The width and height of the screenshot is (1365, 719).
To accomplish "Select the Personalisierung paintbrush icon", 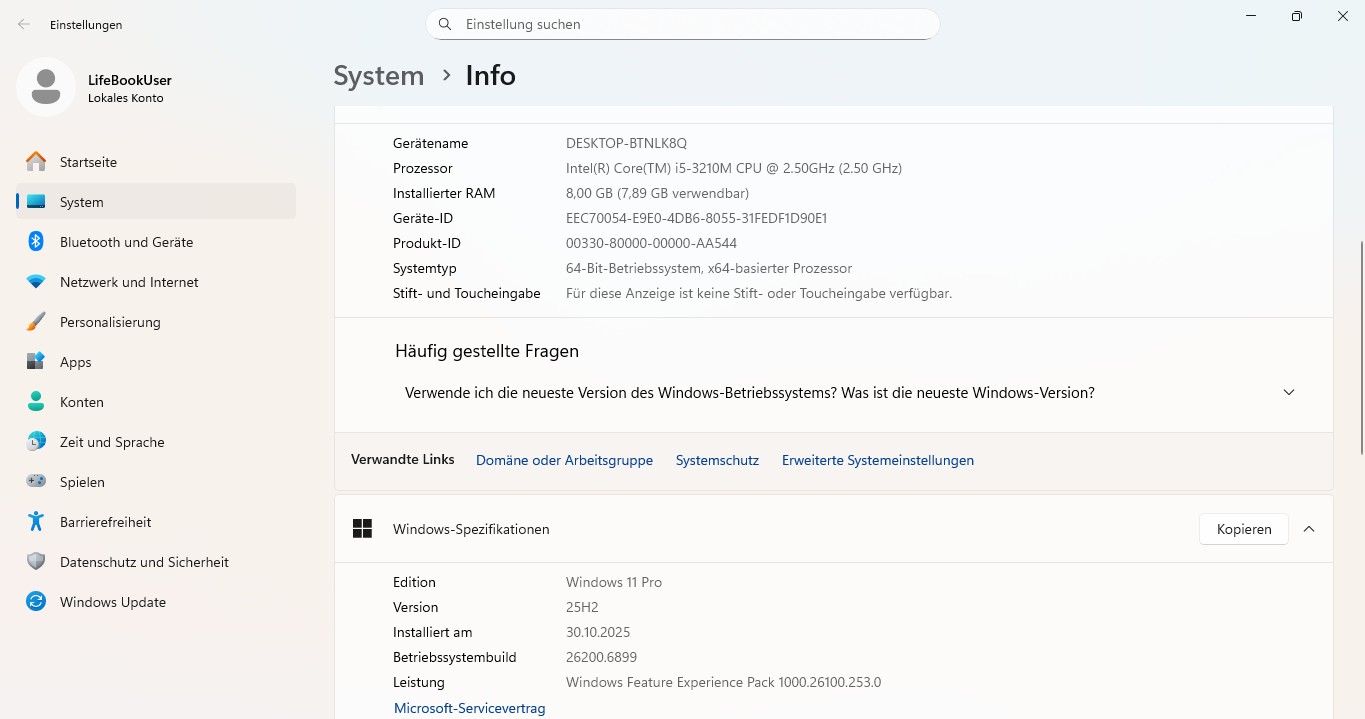I will point(36,322).
